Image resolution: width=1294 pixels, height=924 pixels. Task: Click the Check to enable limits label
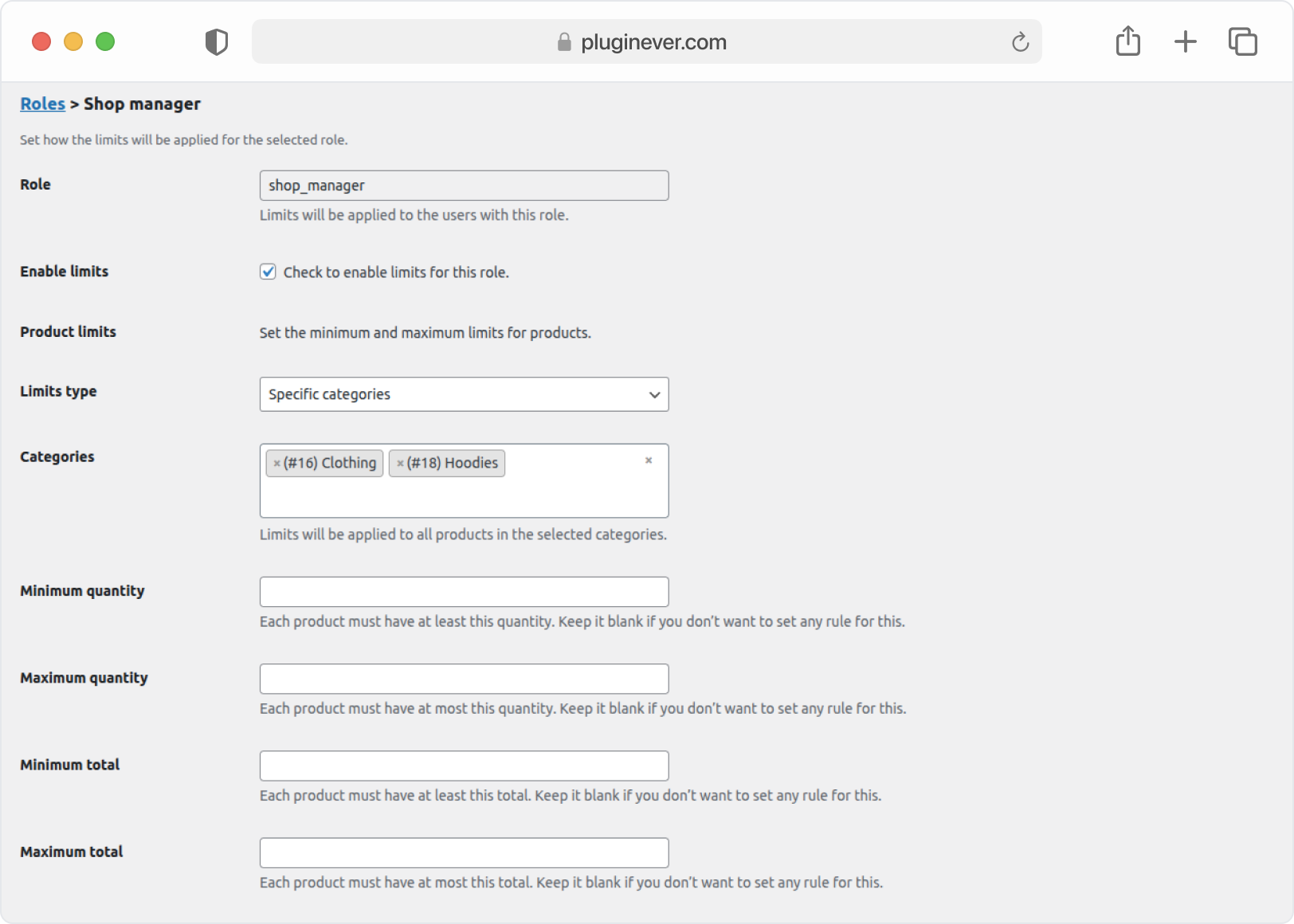pos(396,272)
